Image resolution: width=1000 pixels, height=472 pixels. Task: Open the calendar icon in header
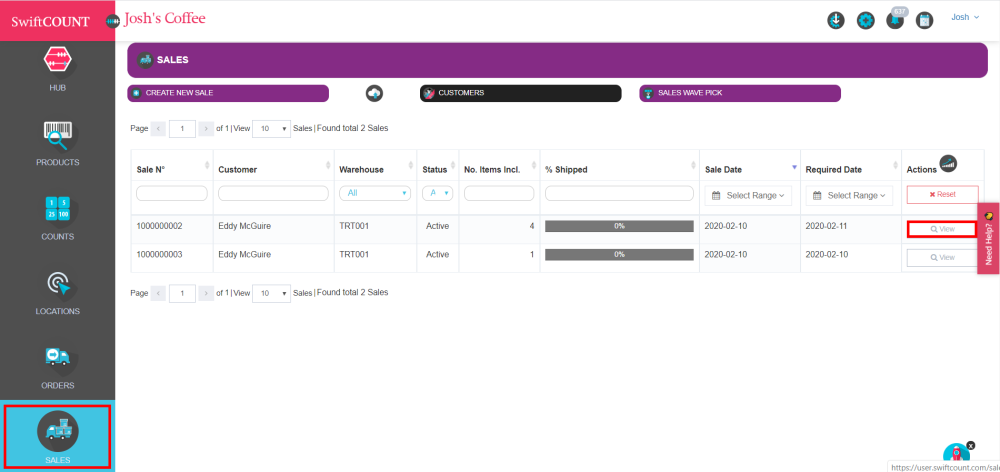924,20
